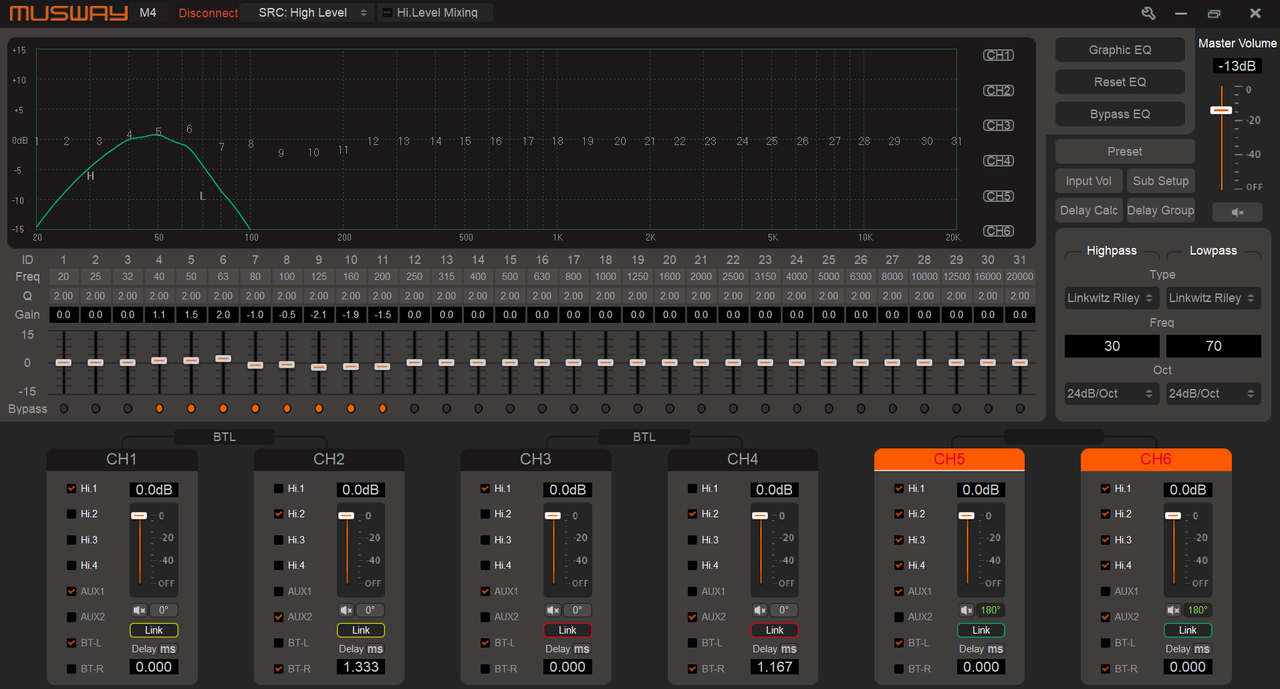Mute CH2 with its speaker icon
1280x689 pixels.
[x=347, y=610]
